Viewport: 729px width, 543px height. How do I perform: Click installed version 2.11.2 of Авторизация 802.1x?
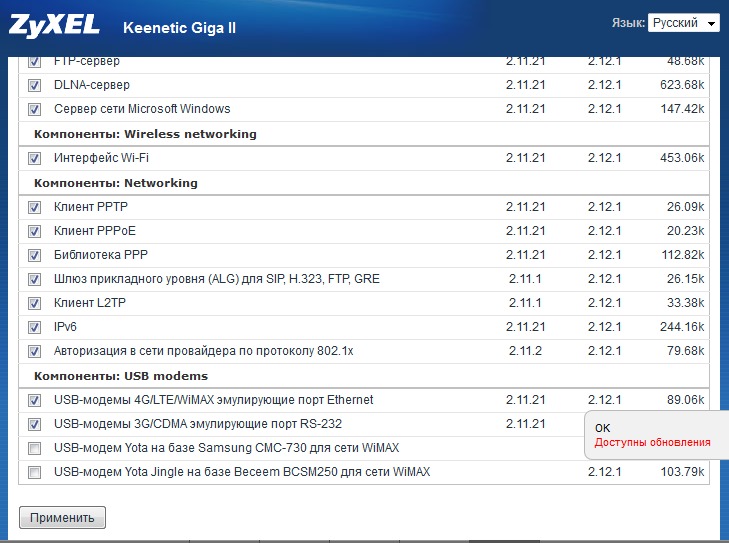pyautogui.click(x=525, y=351)
